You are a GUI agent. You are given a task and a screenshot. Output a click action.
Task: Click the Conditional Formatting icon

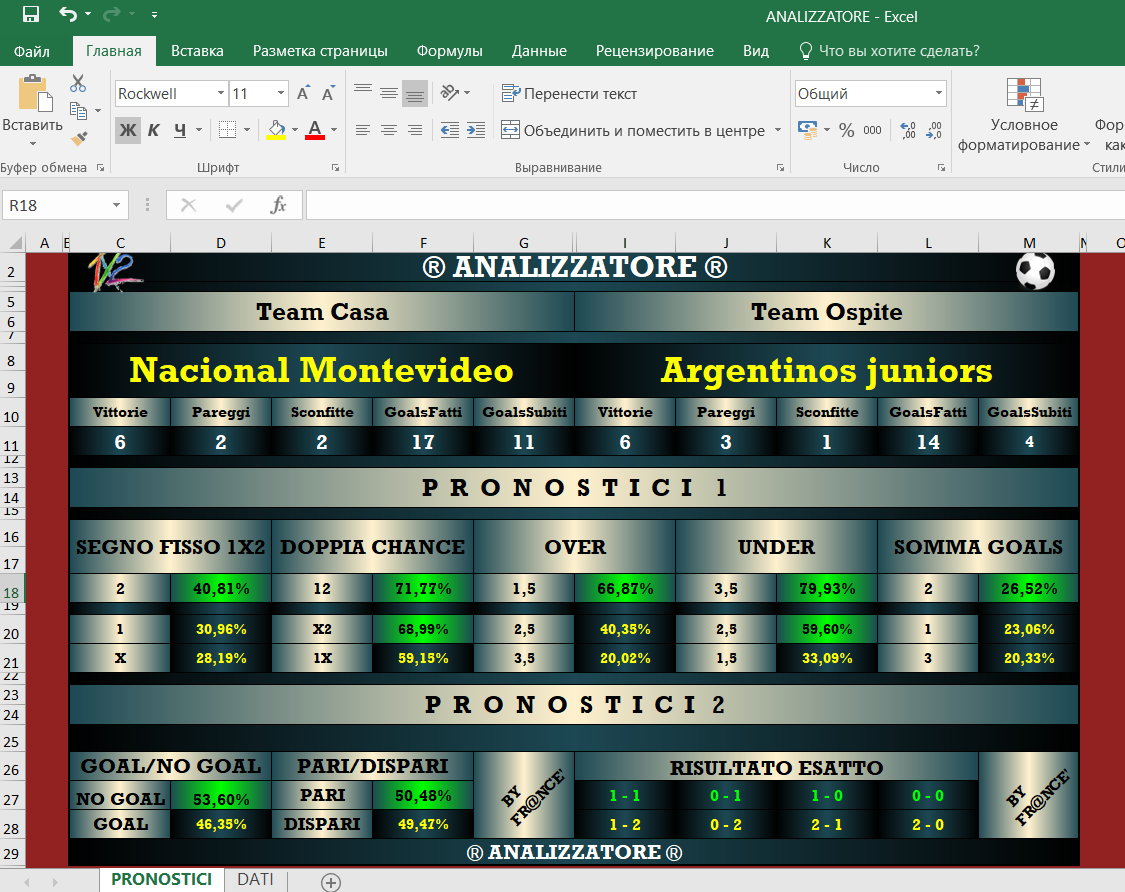[1023, 95]
